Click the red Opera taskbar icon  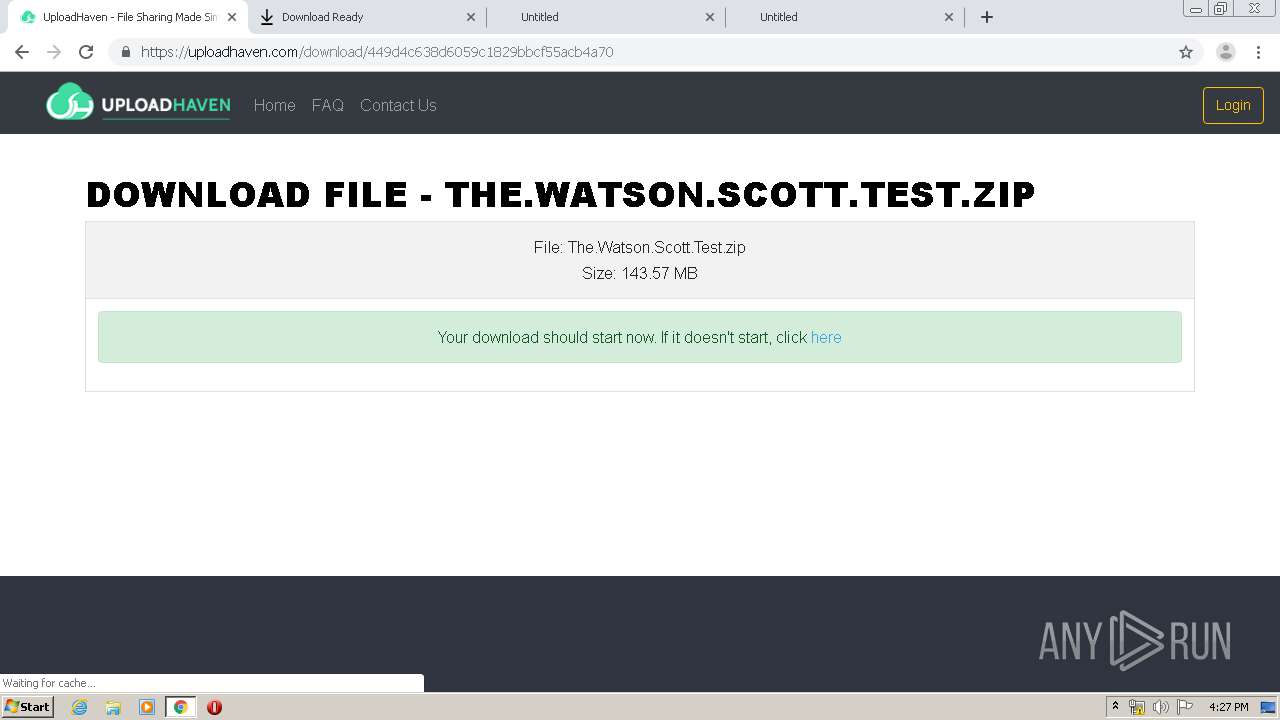pyautogui.click(x=214, y=707)
